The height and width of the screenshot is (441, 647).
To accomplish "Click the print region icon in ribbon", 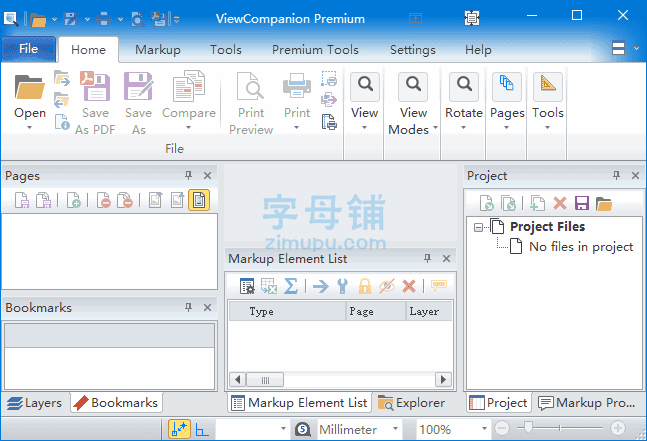I will pyautogui.click(x=329, y=78).
